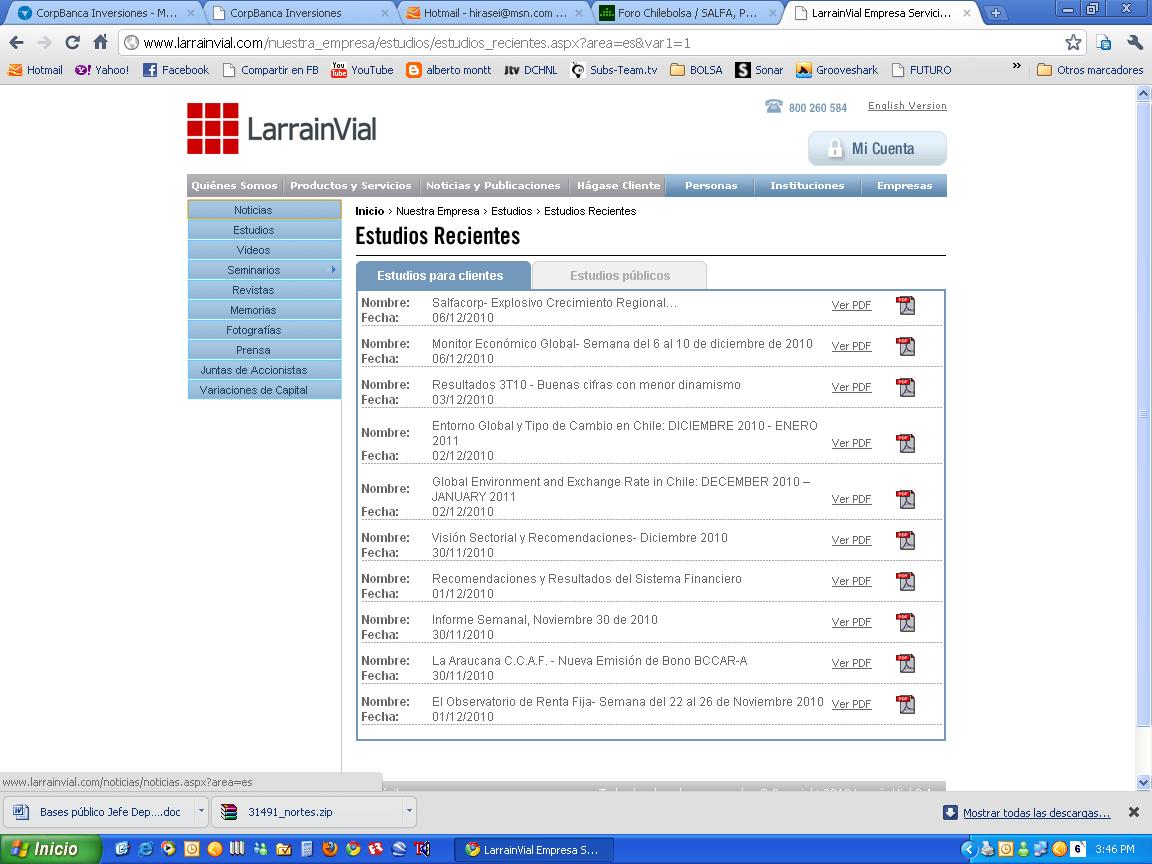
Task: Open the Chrome wrench settings menu
Action: (1134, 43)
